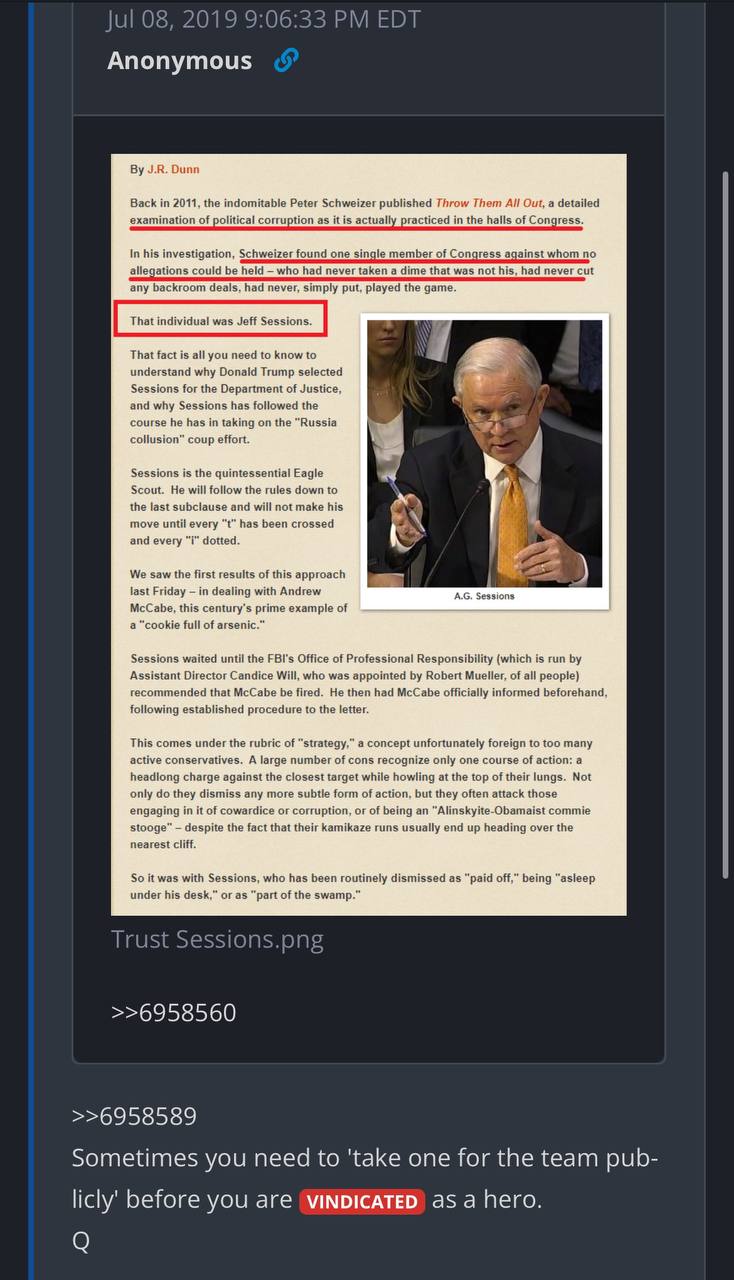Click the Anonymous poster name
734x1280 pixels.
tap(180, 61)
